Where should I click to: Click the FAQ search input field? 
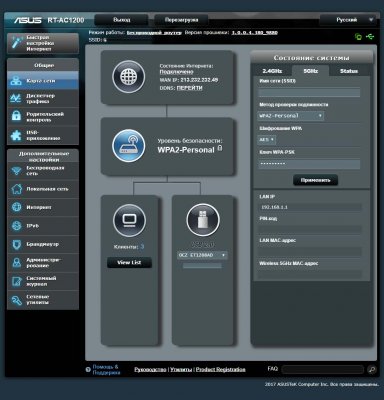click(323, 369)
